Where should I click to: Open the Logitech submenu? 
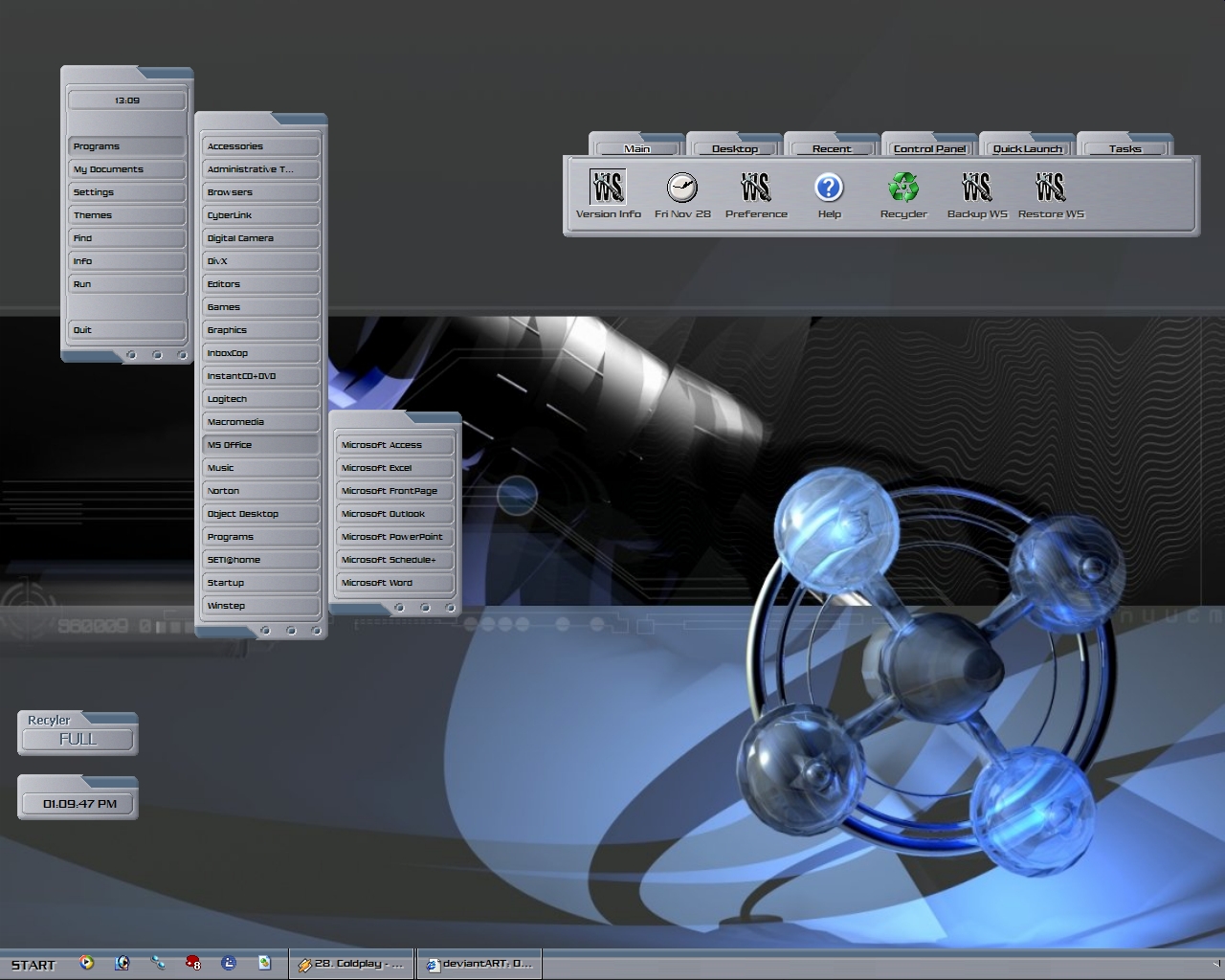(261, 399)
